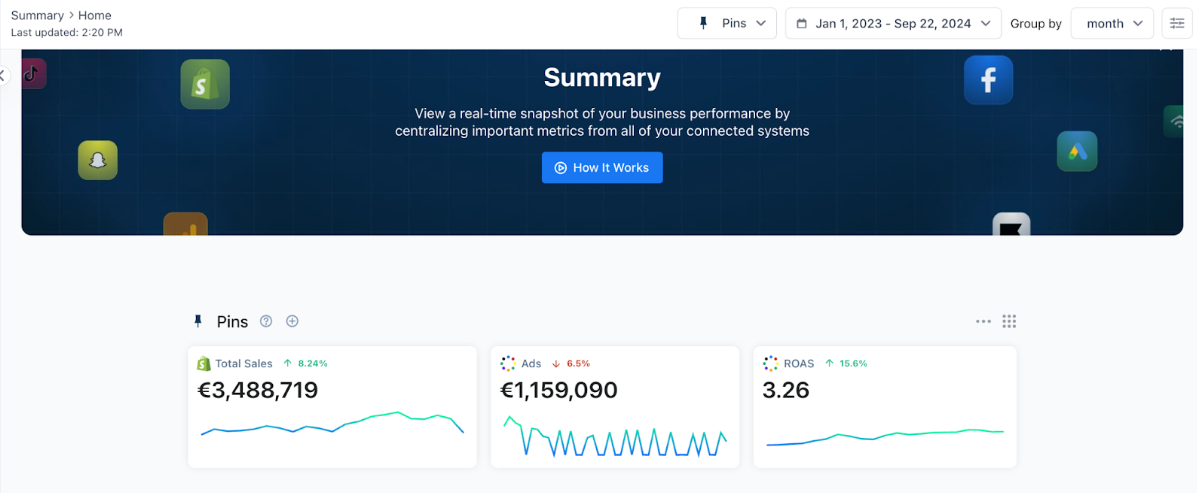Change the Group by month dropdown
Screen dimensions: 1197x493
(x=1112, y=23)
